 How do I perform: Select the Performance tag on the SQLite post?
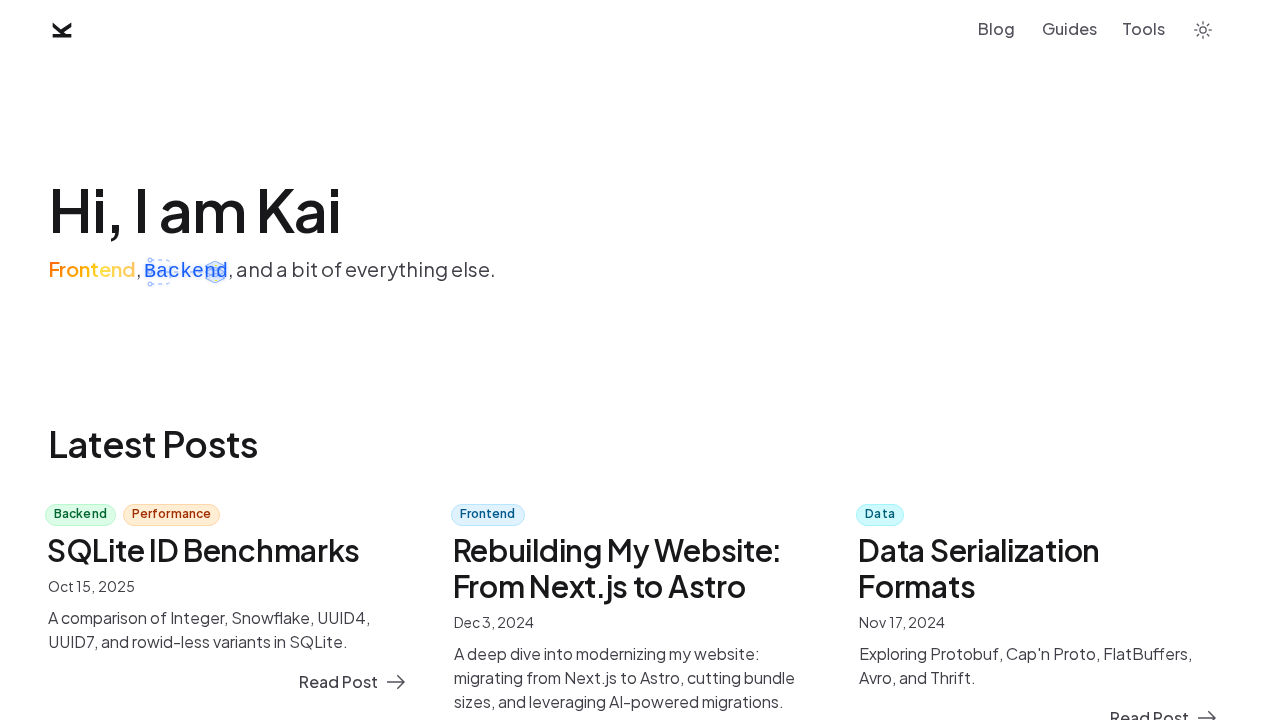coord(171,513)
